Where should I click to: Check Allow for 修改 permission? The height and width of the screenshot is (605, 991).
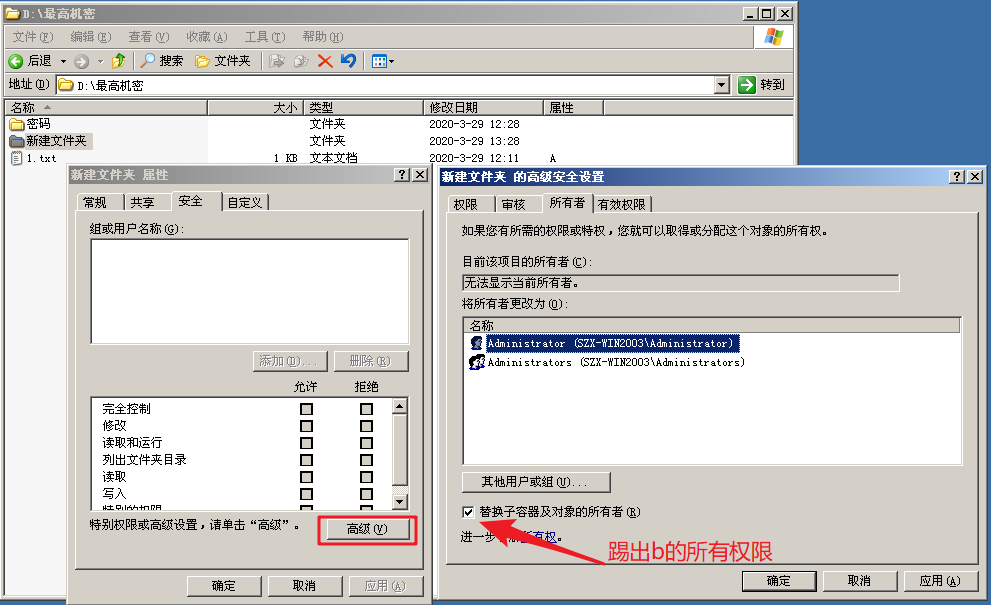click(x=307, y=426)
